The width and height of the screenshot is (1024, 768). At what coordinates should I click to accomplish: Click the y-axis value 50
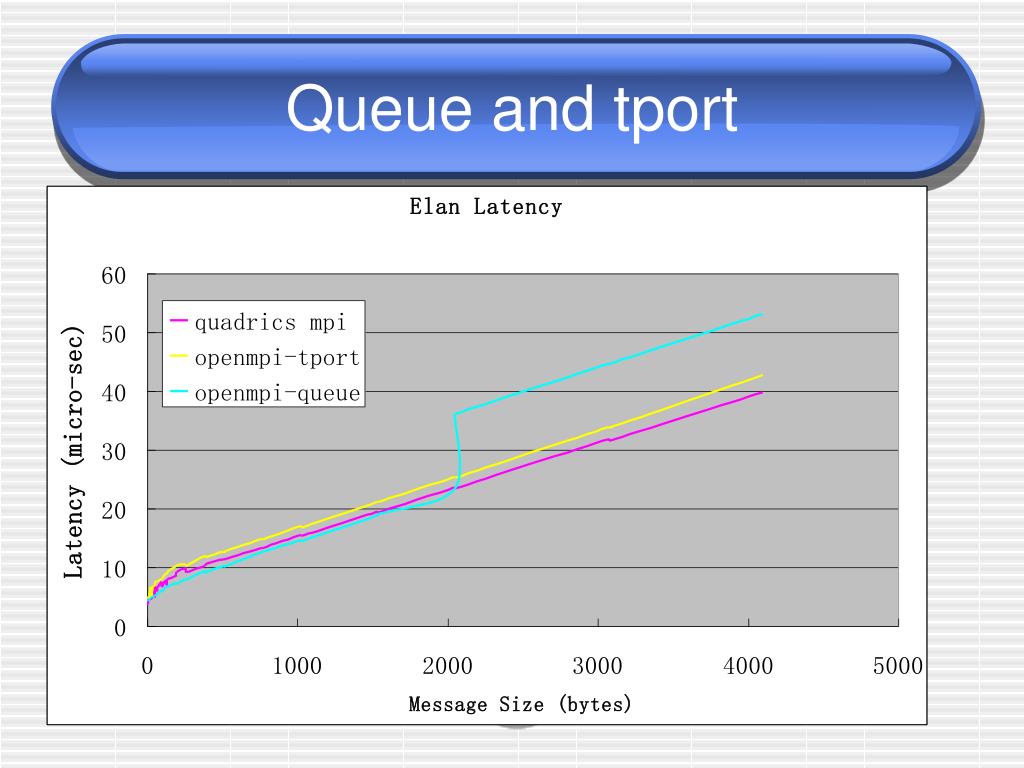[114, 334]
